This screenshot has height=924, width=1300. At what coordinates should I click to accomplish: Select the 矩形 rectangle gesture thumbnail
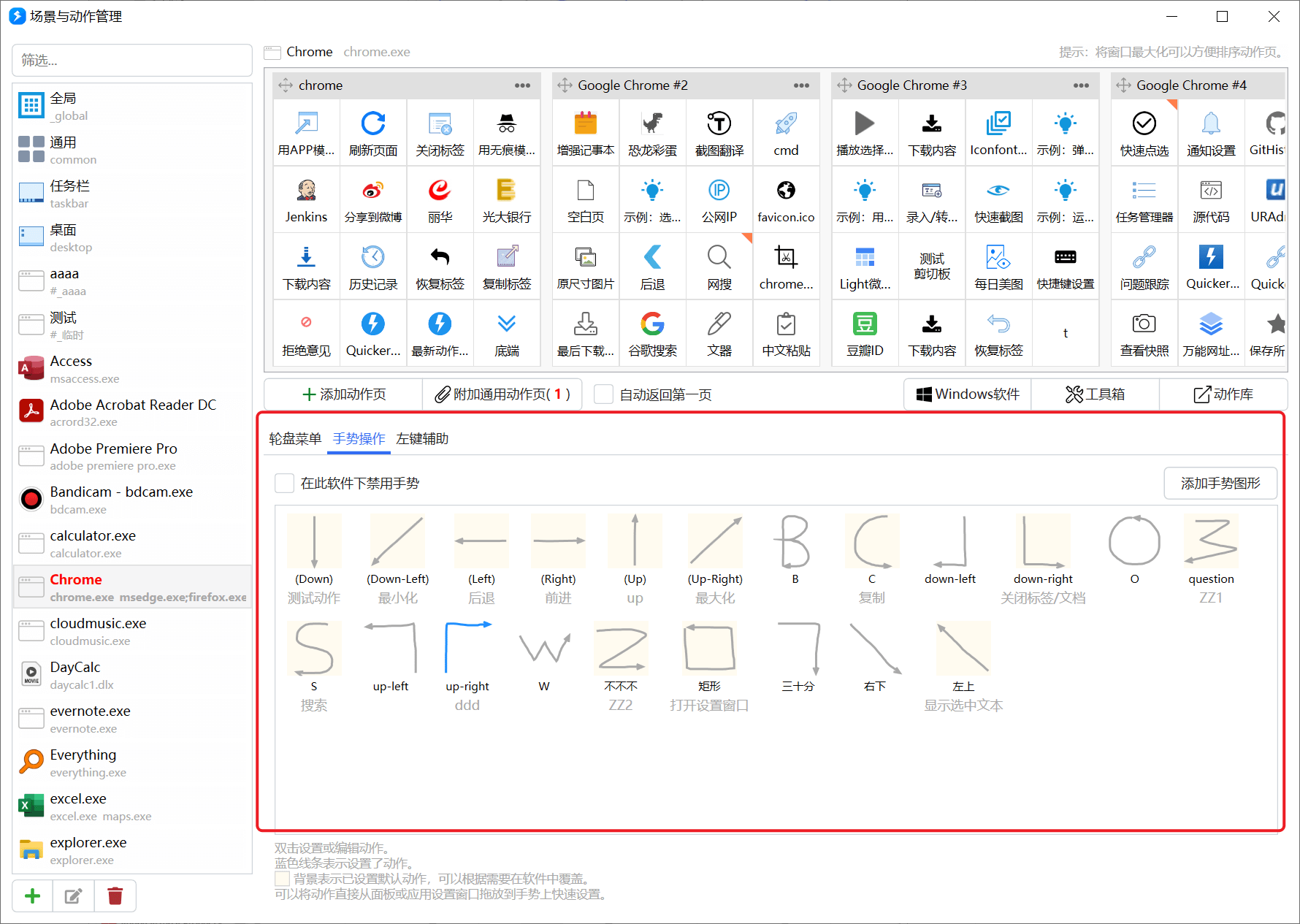(x=709, y=649)
